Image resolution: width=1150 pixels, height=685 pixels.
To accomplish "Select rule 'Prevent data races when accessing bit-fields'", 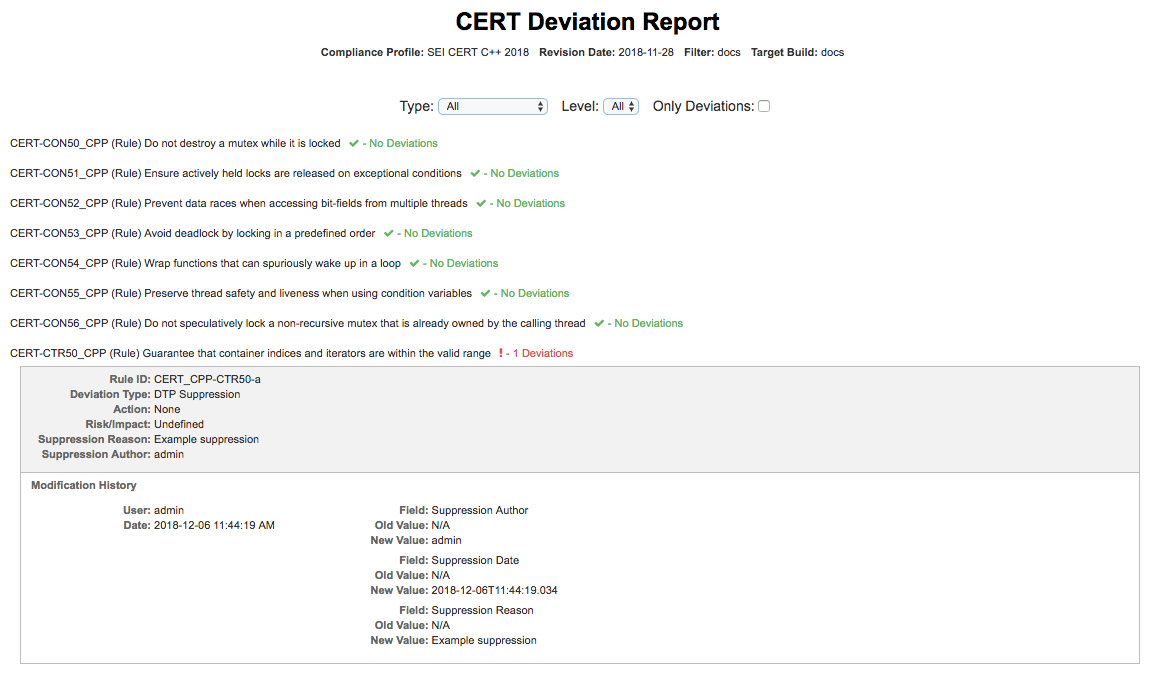I will point(306,204).
